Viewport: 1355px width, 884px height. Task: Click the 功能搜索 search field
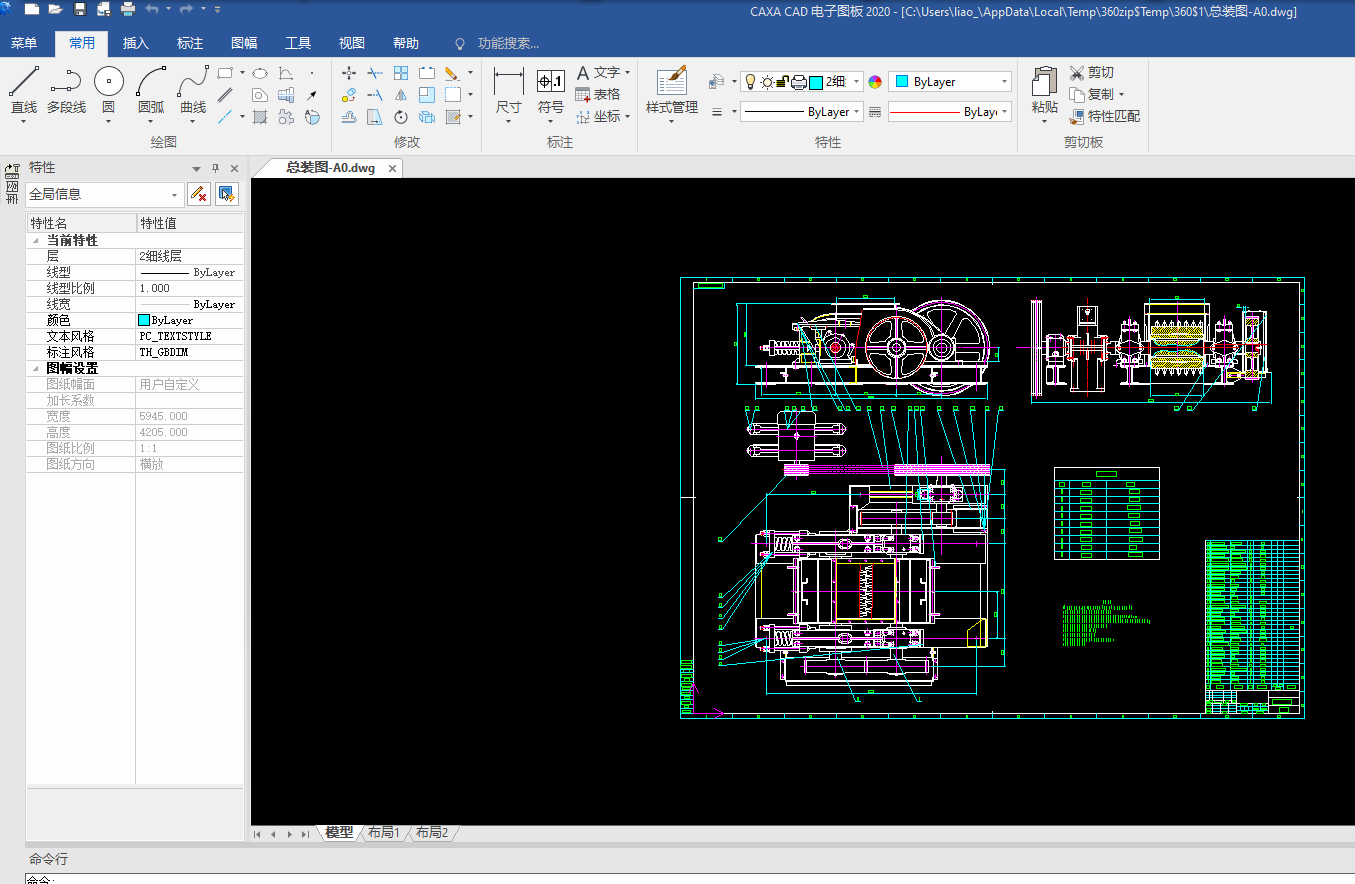pos(507,43)
